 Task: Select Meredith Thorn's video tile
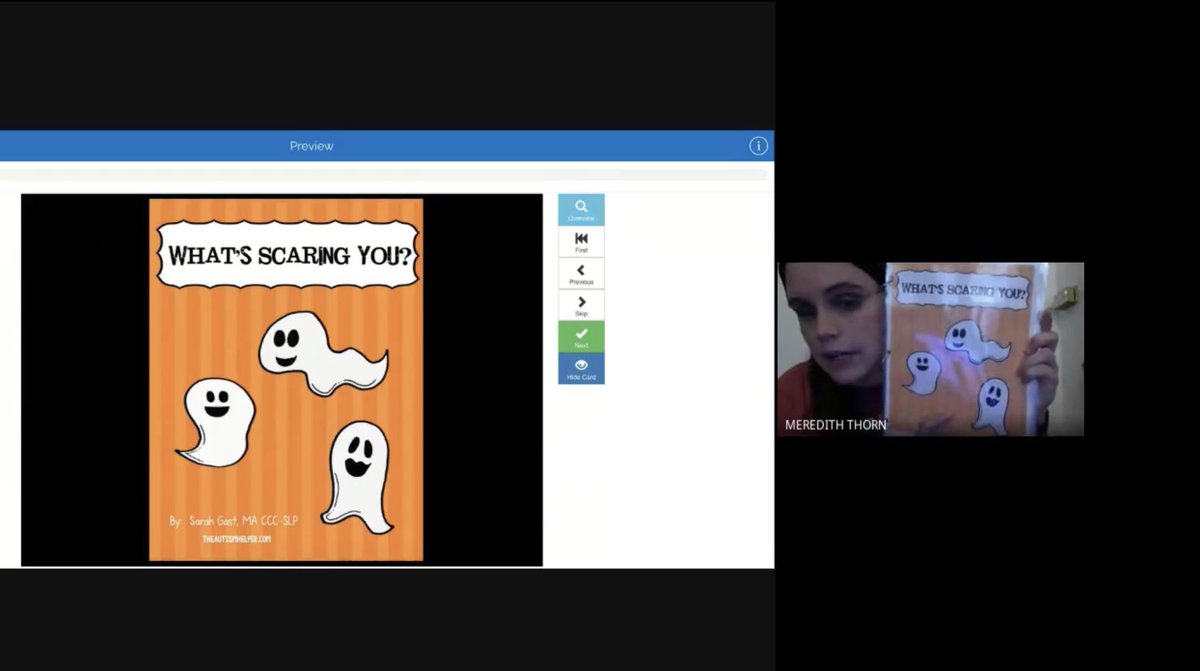[x=930, y=349]
